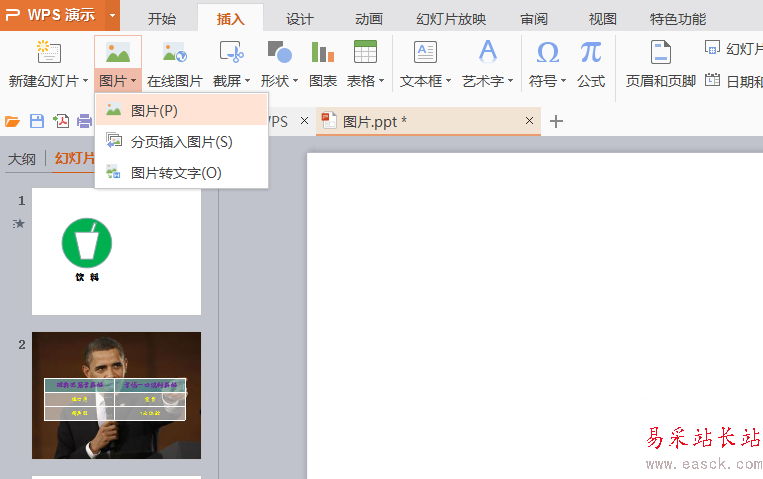The width and height of the screenshot is (763, 479).
Task: Switch to the 大纲 outline pane tab
Action: pyautogui.click(x=22, y=159)
